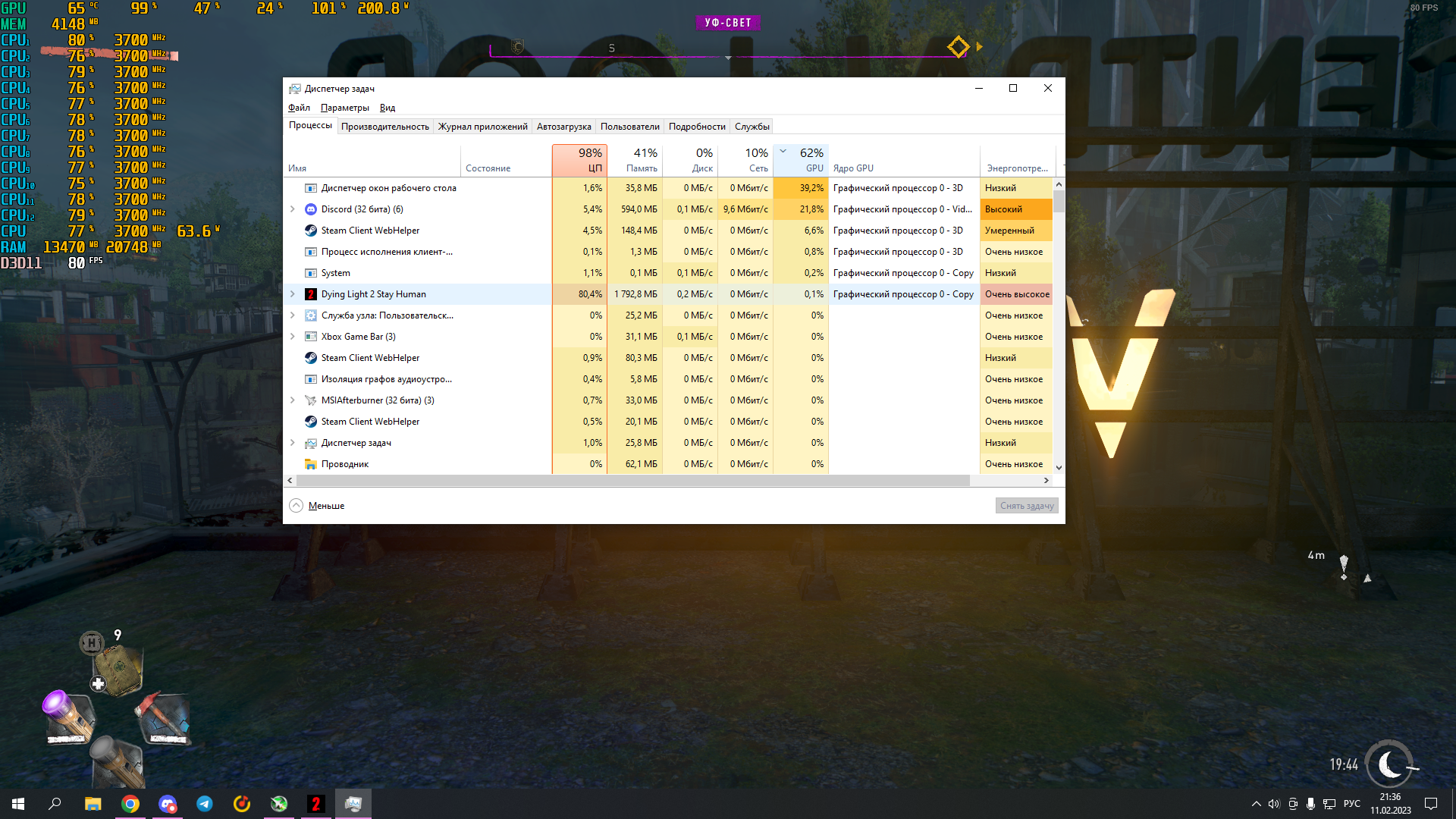Click the Discord process icon
Image resolution: width=1456 pixels, height=819 pixels.
(x=310, y=209)
